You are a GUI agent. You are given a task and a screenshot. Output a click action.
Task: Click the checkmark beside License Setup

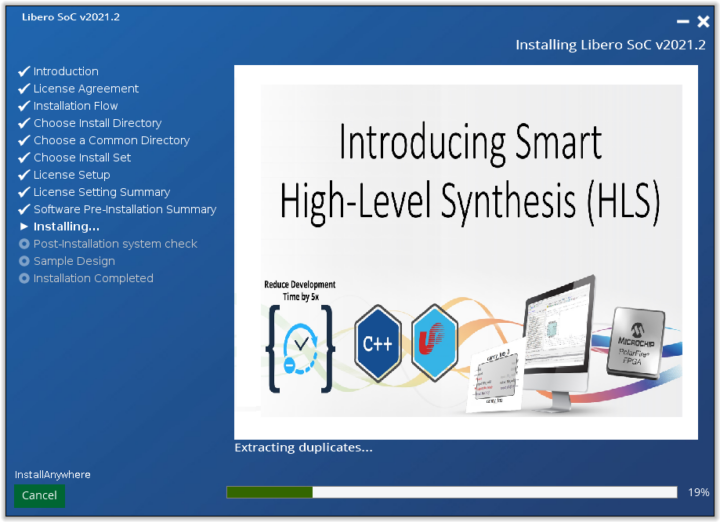click(24, 175)
